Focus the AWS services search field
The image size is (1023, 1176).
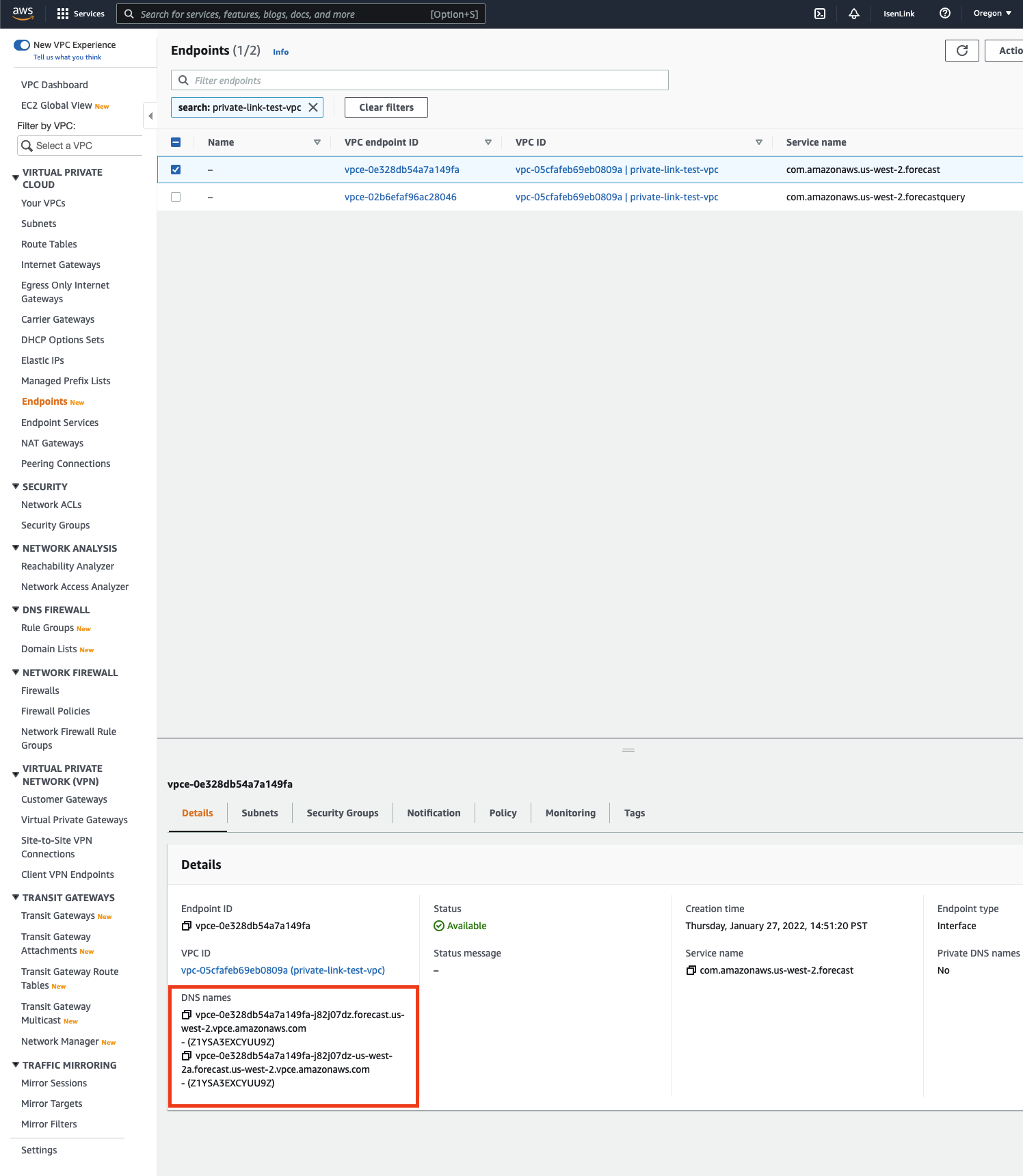[301, 14]
